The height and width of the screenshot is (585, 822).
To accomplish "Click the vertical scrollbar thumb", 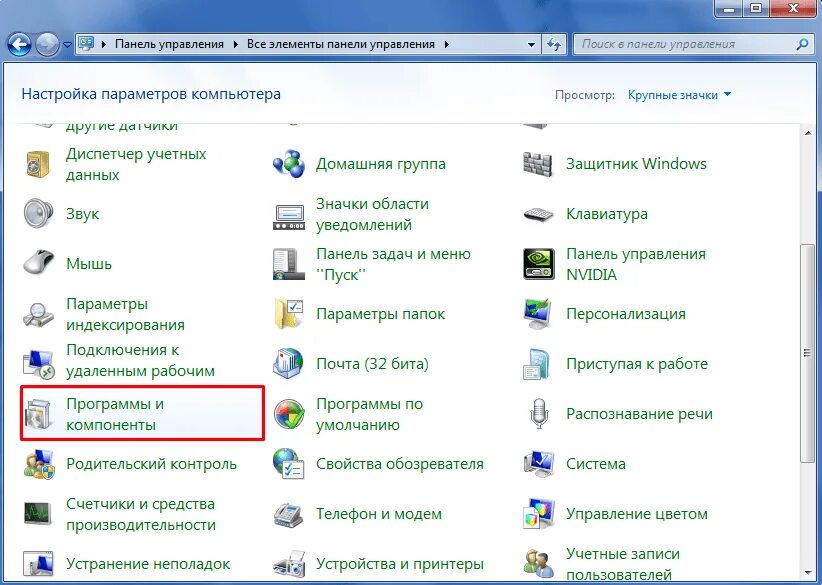I will click(808, 353).
